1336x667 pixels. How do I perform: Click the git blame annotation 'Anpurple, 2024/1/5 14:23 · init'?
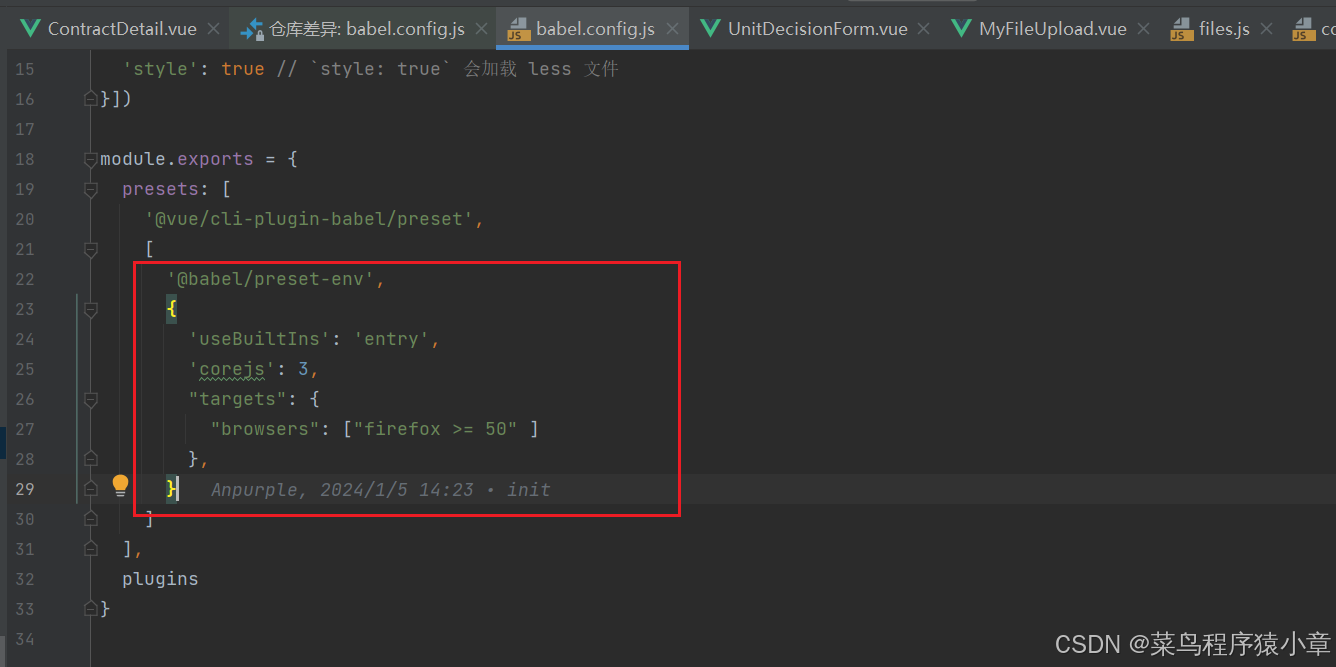(380, 489)
